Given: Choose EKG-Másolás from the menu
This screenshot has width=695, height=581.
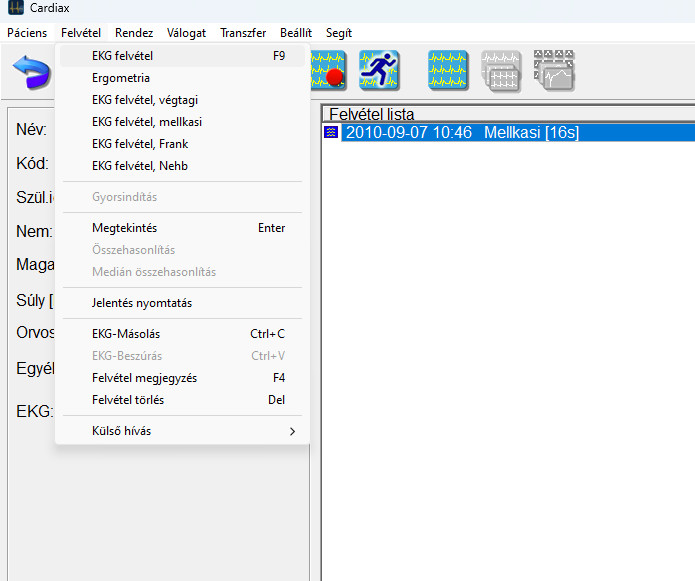Looking at the screenshot, I should coord(182,334).
